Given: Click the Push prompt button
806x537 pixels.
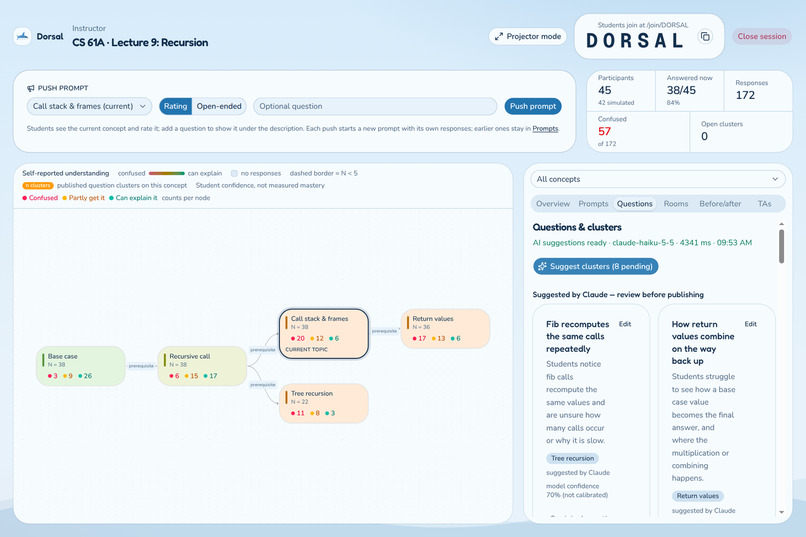Looking at the screenshot, I should pyautogui.click(x=533, y=106).
